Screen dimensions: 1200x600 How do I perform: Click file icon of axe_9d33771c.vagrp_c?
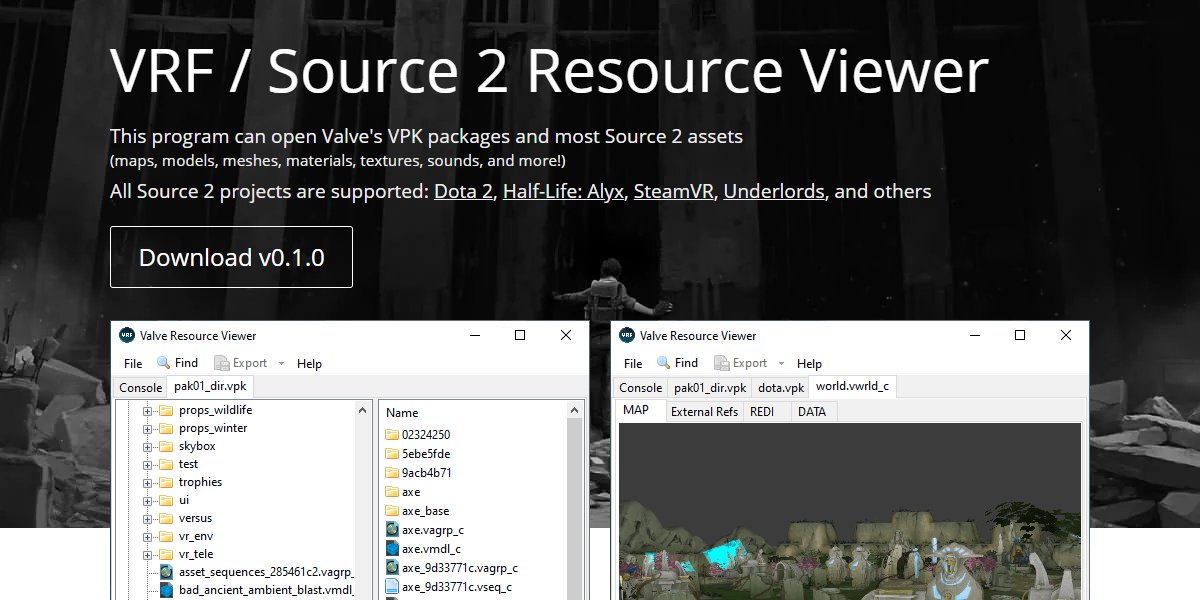(392, 568)
